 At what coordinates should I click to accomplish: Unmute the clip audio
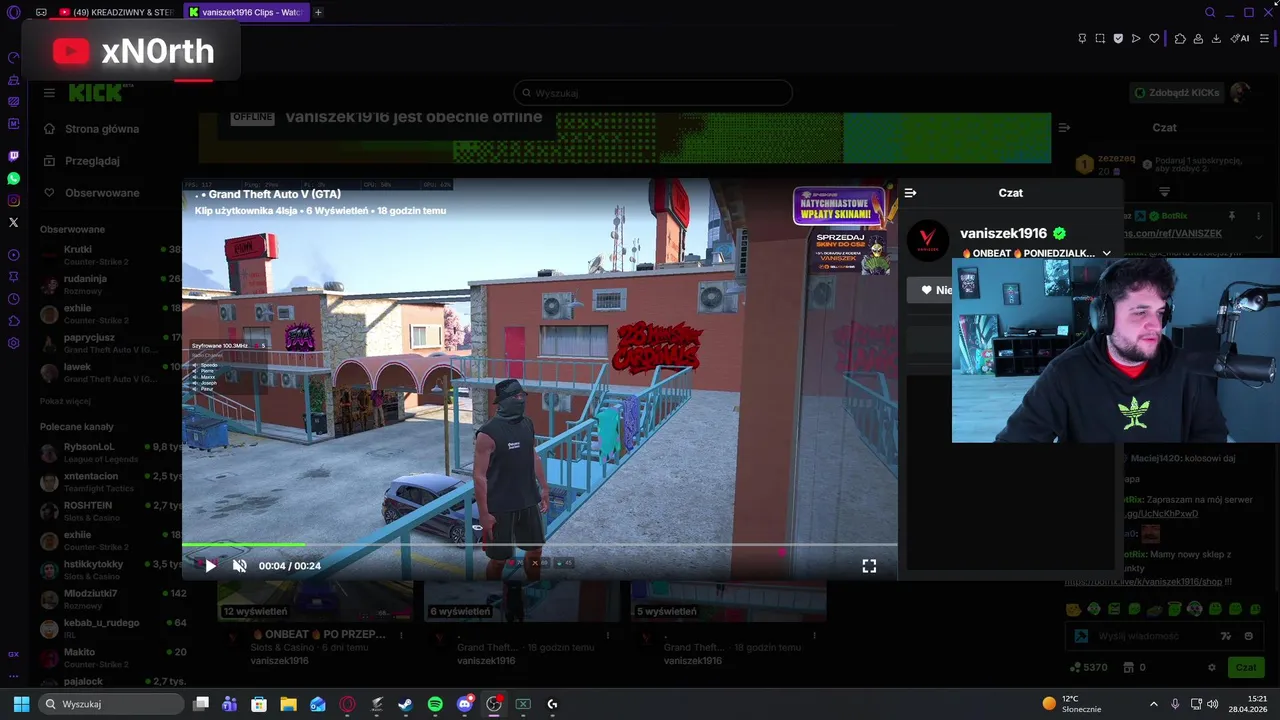[240, 566]
